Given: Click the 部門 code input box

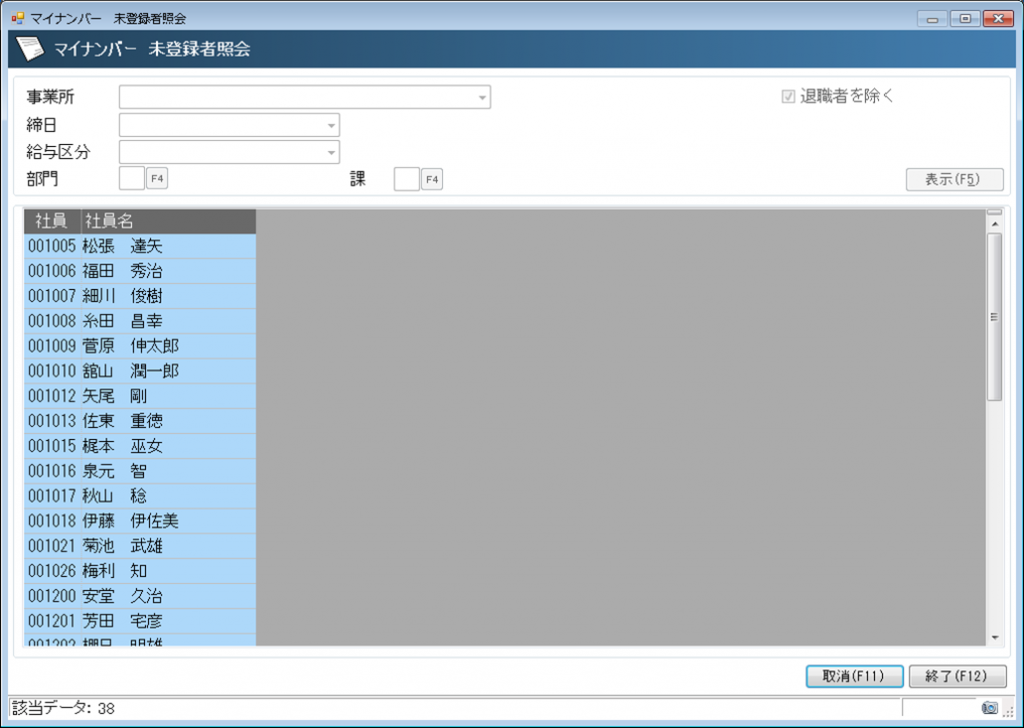Looking at the screenshot, I should 131,179.
